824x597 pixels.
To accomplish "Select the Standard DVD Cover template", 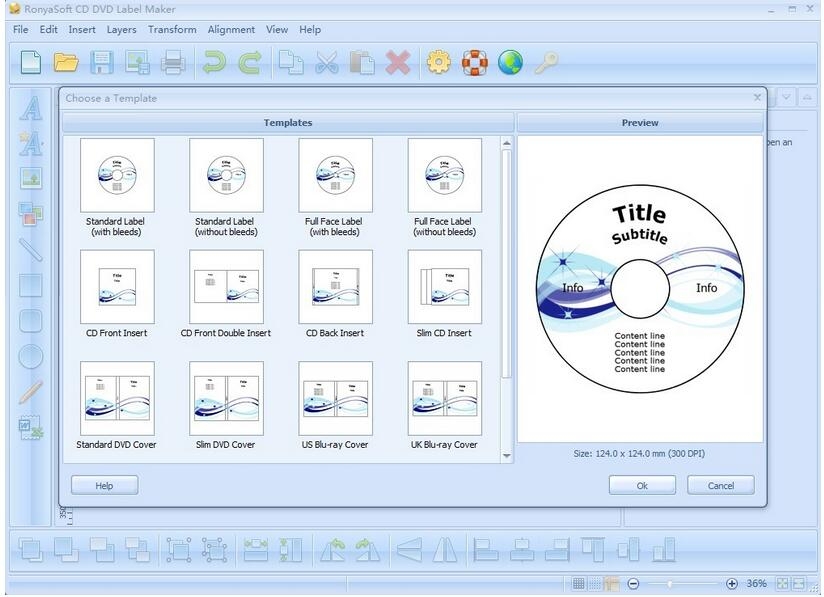I will pyautogui.click(x=117, y=400).
